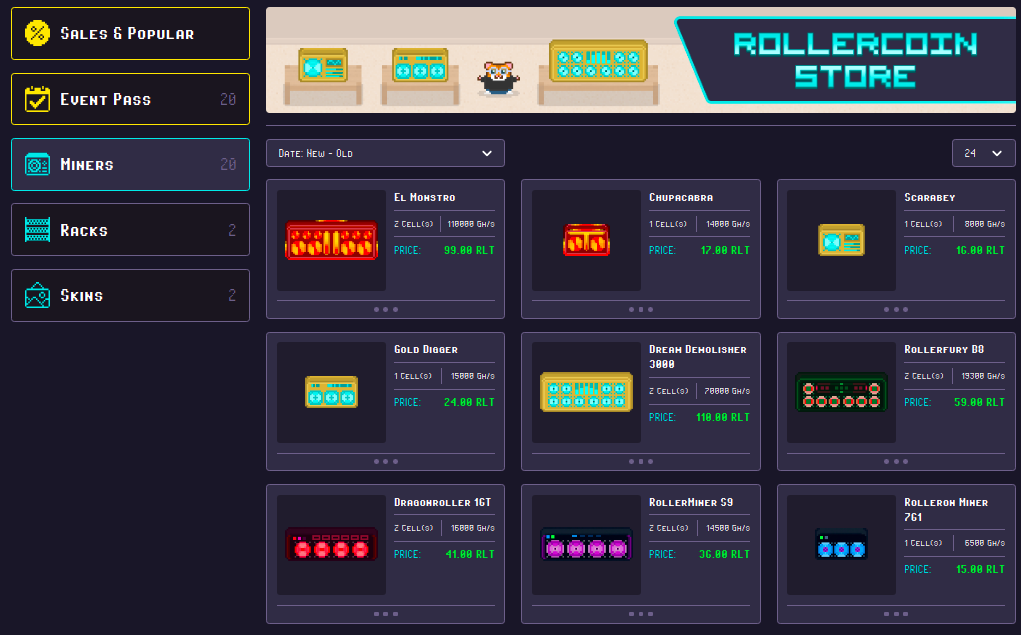1021x635 pixels.
Task: Expand three-dot details under El Monstro
Action: point(385,309)
